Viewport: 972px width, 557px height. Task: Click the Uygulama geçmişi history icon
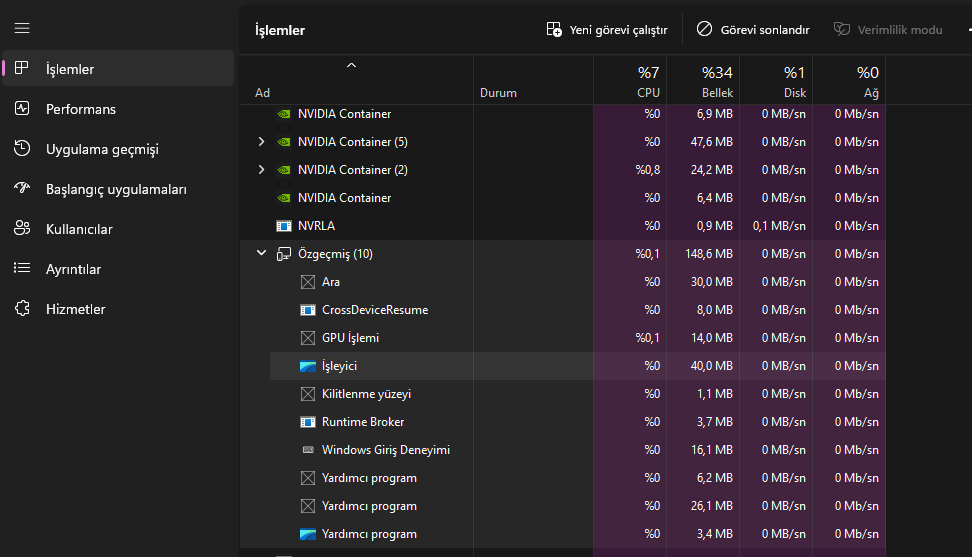click(22, 149)
